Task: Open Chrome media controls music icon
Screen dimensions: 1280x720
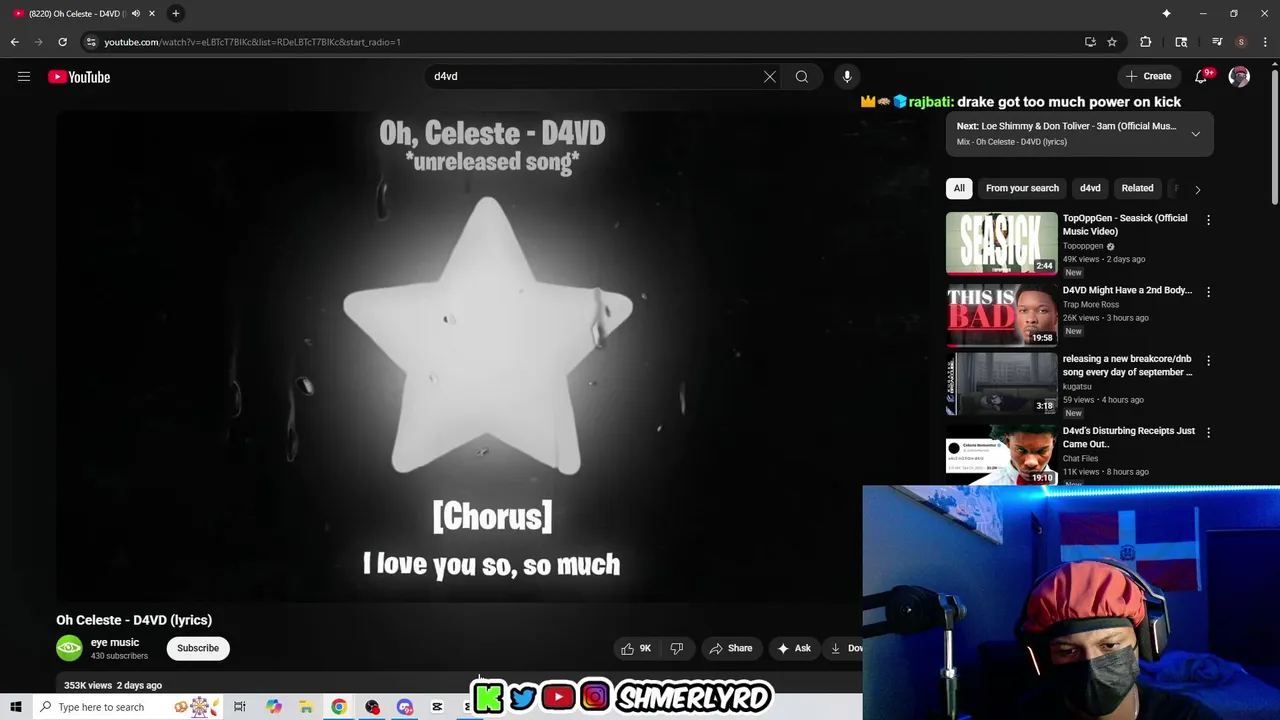Action: click(x=1217, y=42)
